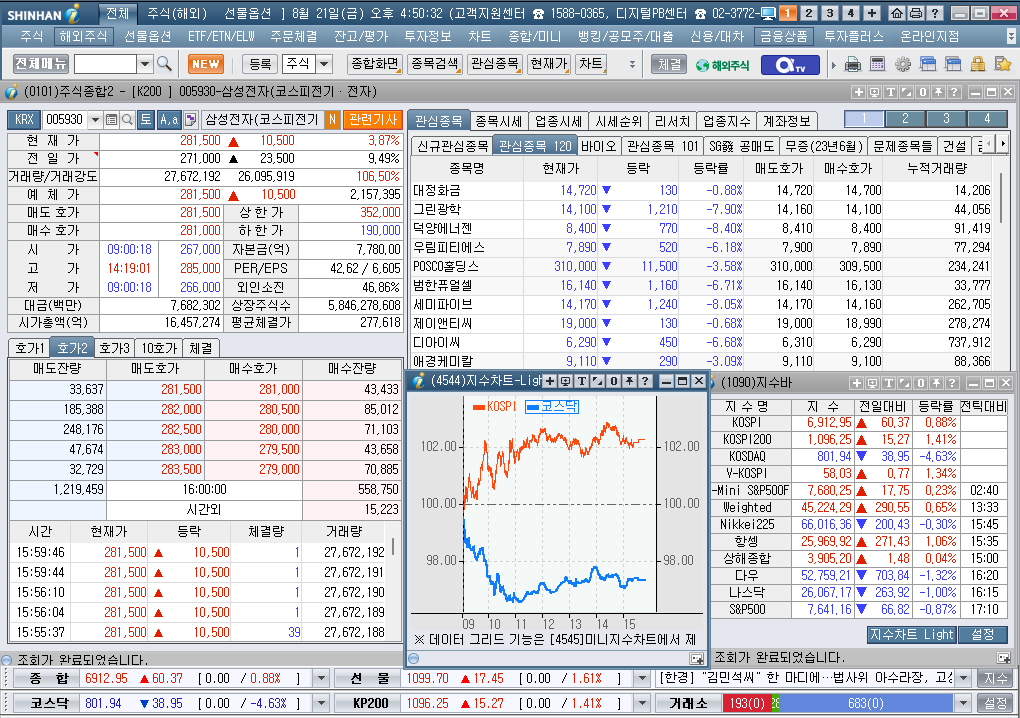The height and width of the screenshot is (718, 1020).
Task: Switch to 종목시세 tab
Action: [x=498, y=121]
